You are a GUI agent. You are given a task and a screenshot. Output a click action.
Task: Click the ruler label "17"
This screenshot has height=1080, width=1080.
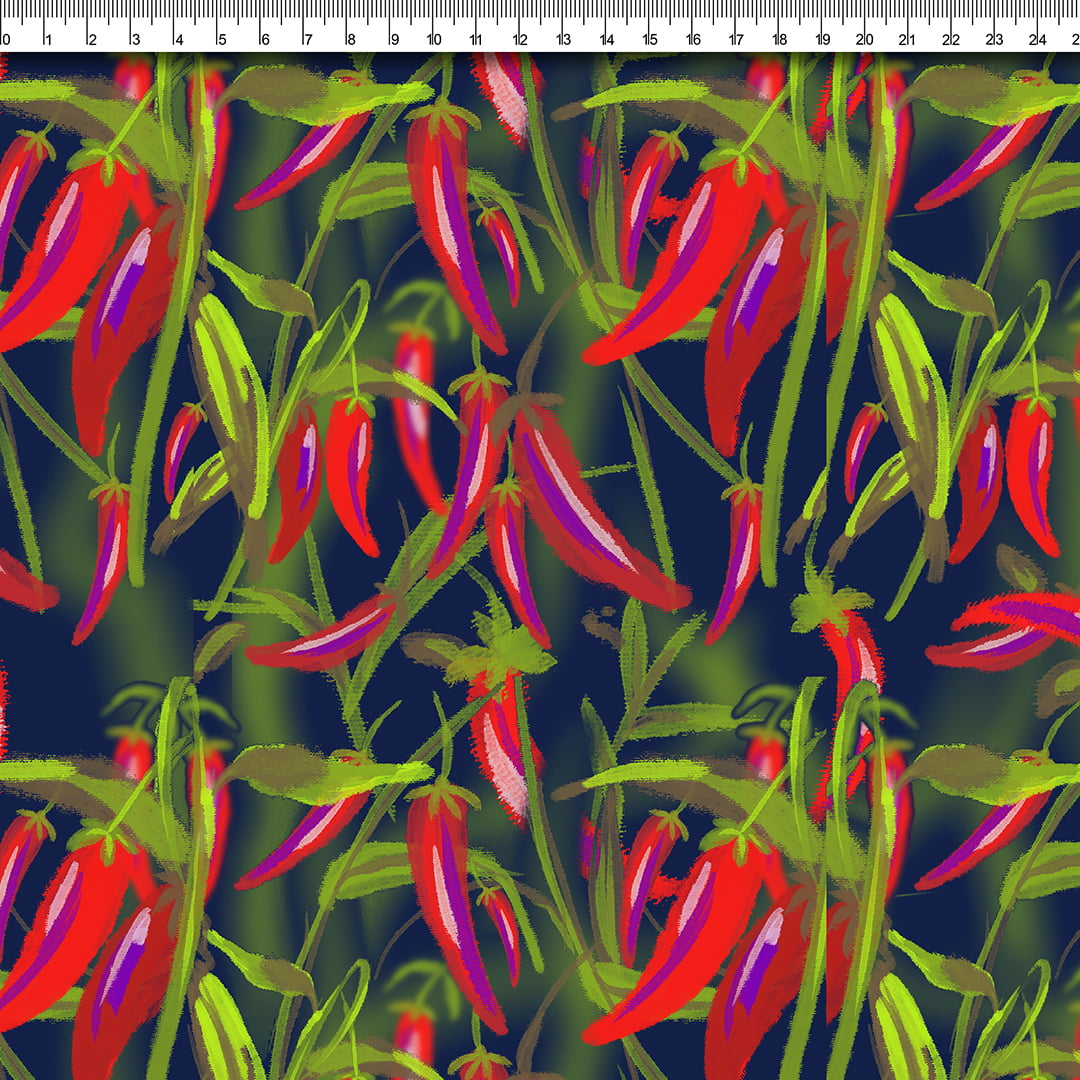[x=736, y=39]
